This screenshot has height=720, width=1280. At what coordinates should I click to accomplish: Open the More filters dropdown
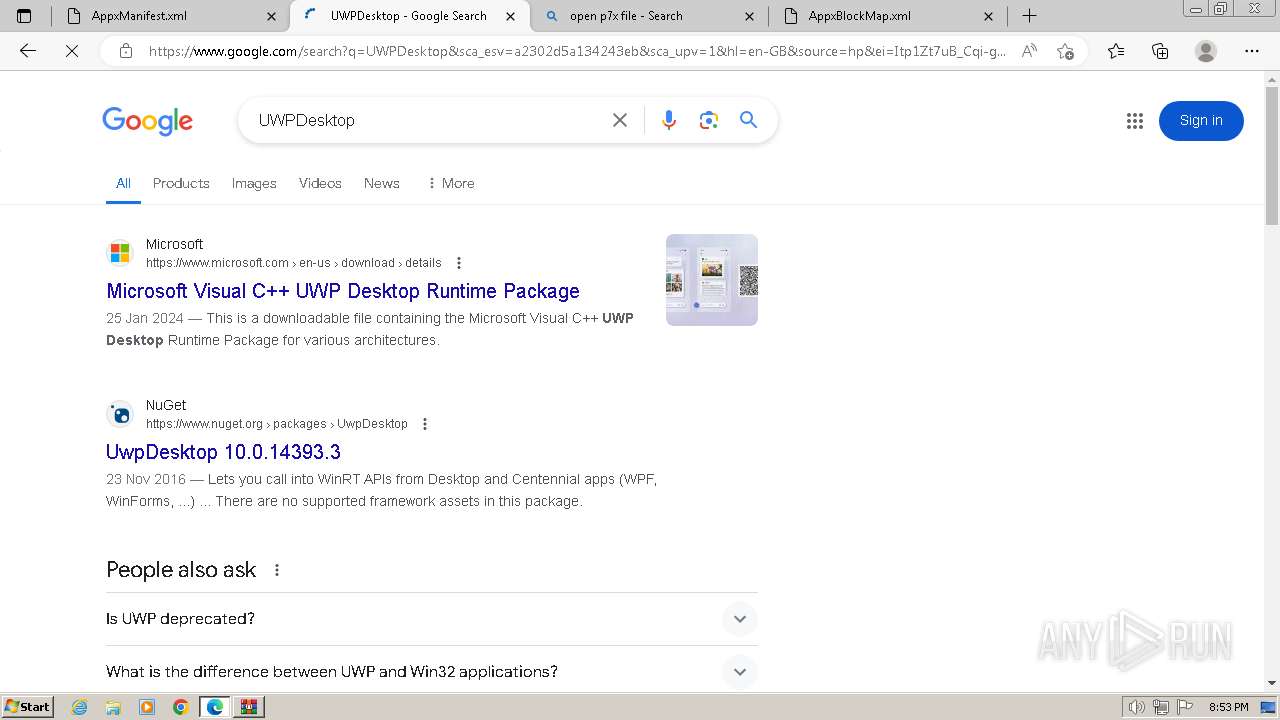[x=450, y=184]
